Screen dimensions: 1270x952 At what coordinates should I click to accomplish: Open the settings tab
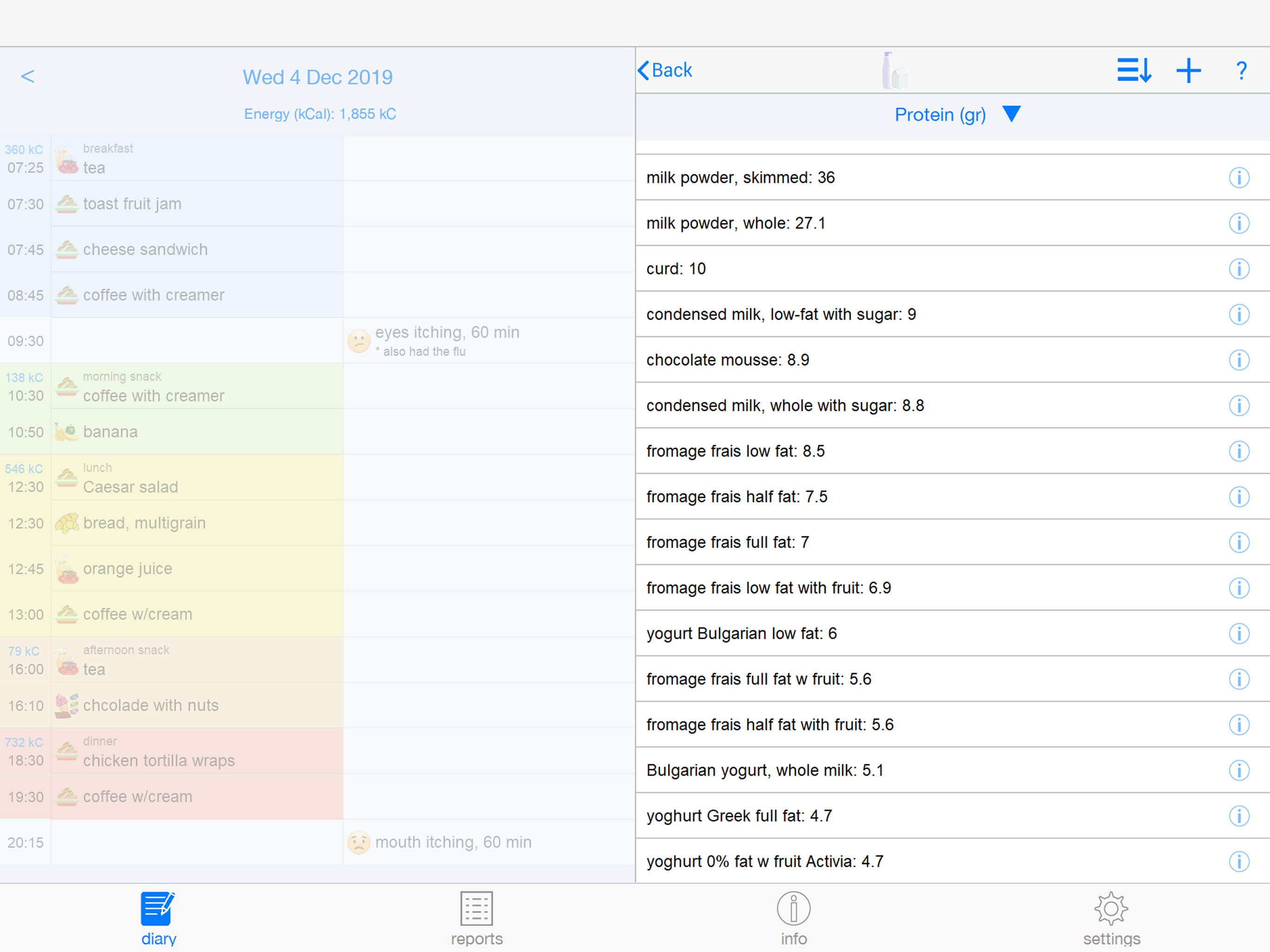click(x=1111, y=918)
